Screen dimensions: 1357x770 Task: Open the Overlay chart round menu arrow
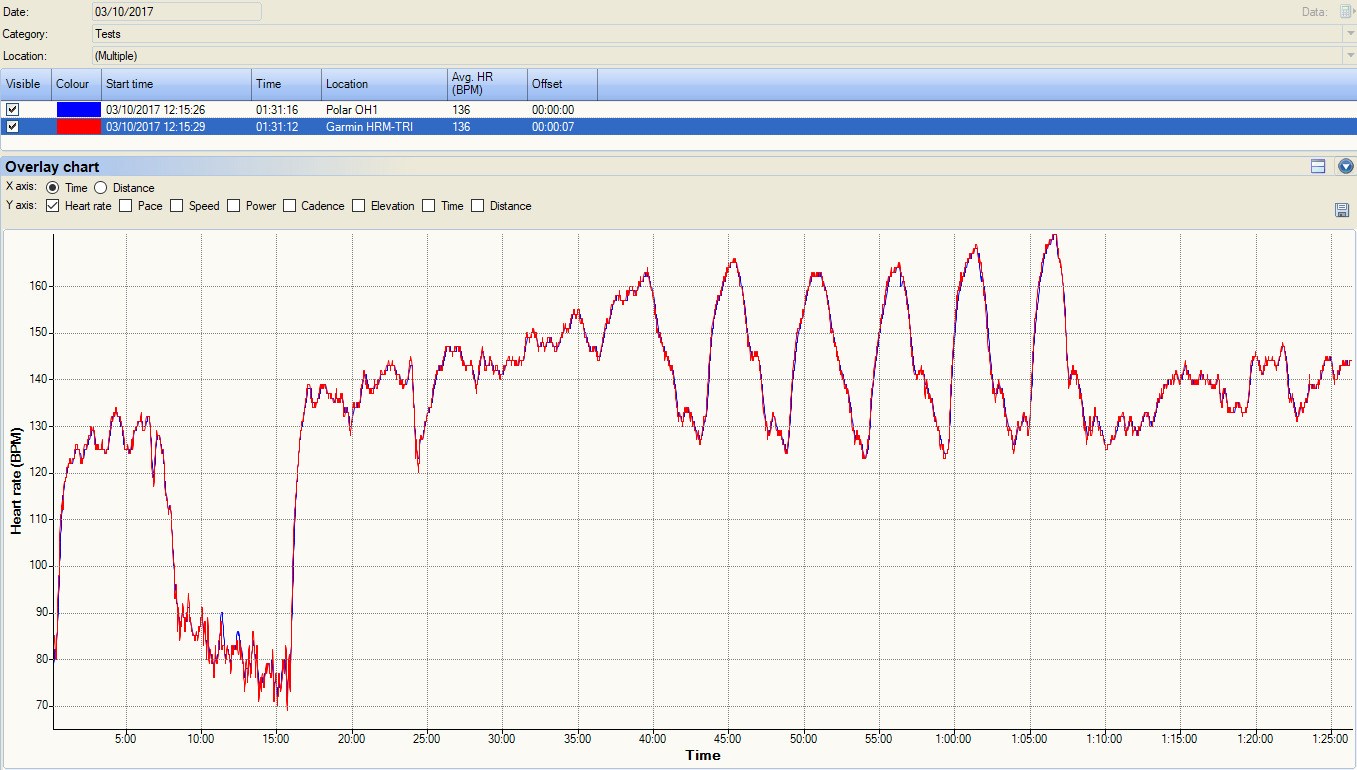(x=1345, y=167)
